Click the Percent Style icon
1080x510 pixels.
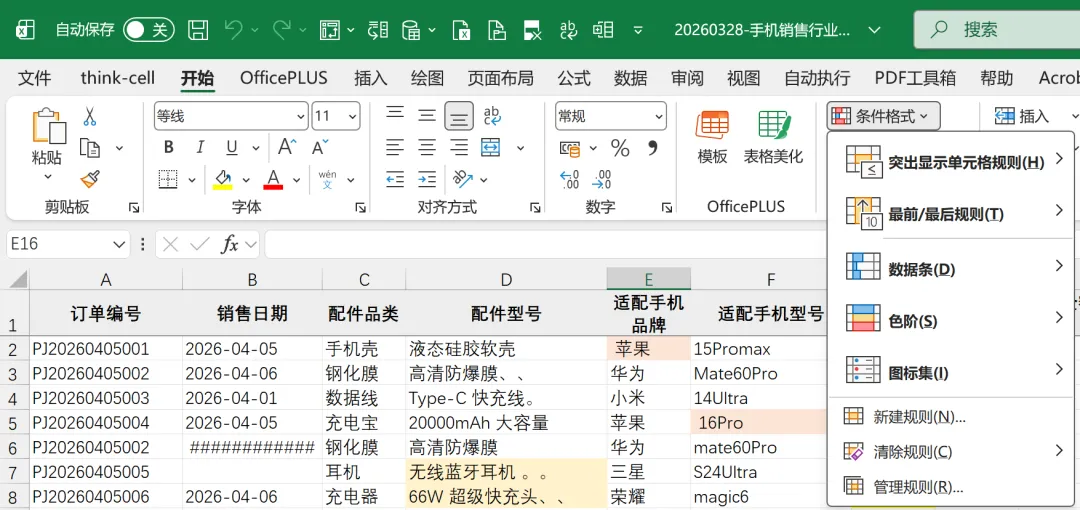(x=620, y=147)
